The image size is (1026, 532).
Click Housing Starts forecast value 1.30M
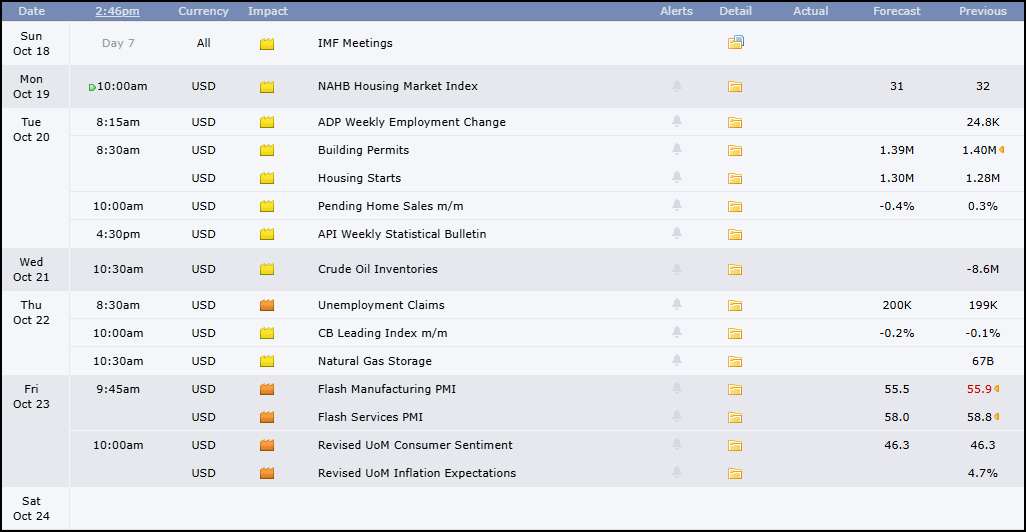point(896,178)
